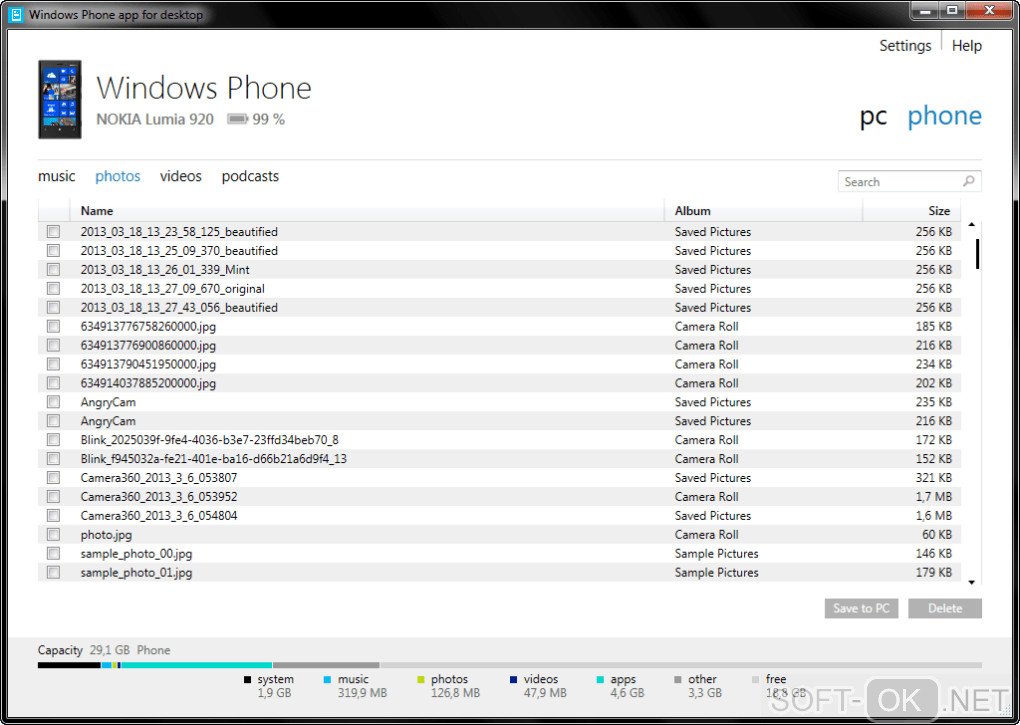Image resolution: width=1020 pixels, height=725 pixels.
Task: Click the Lumia 920 phone thumbnail
Action: (x=60, y=99)
